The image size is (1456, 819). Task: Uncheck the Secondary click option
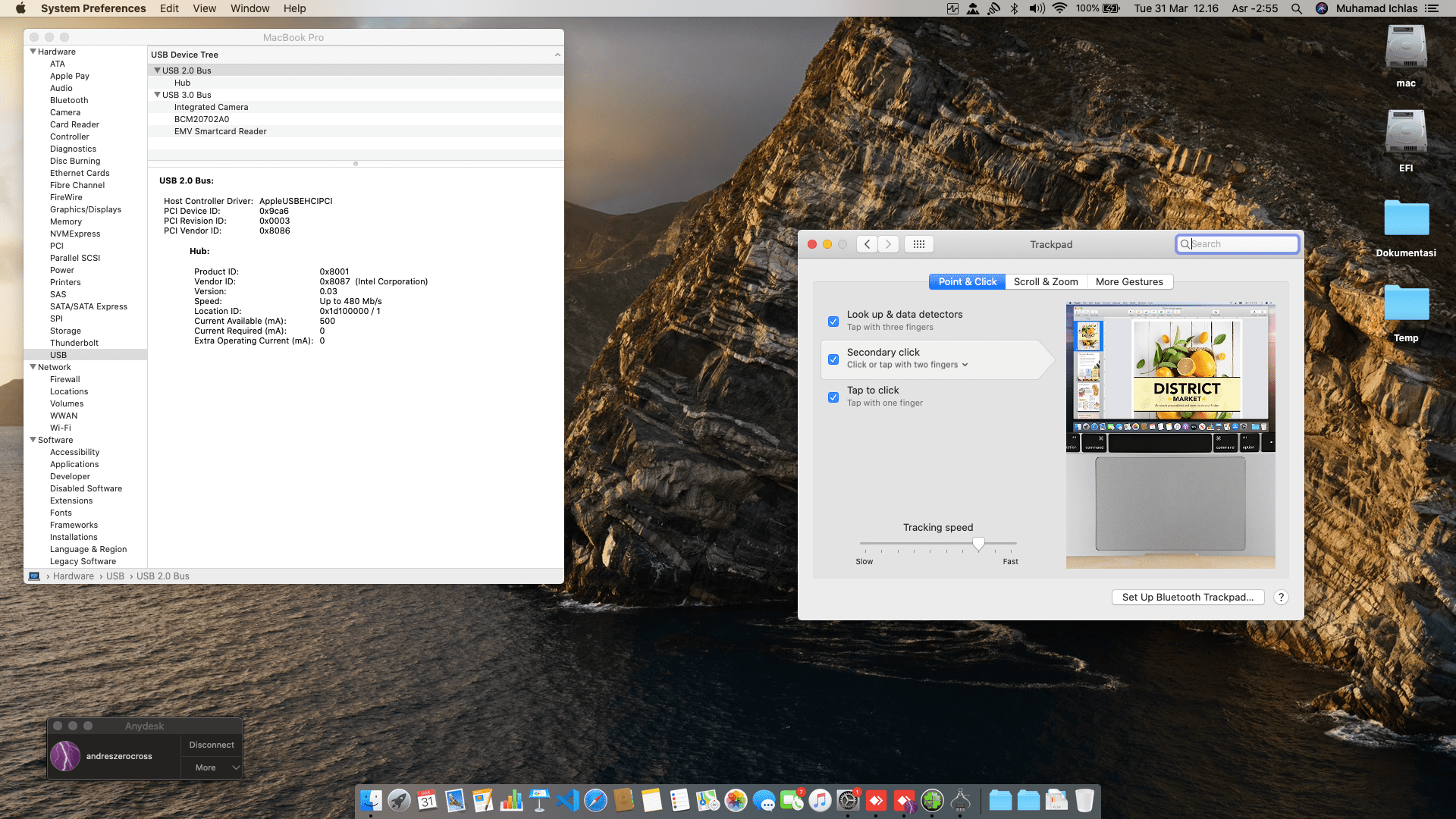[x=833, y=359]
